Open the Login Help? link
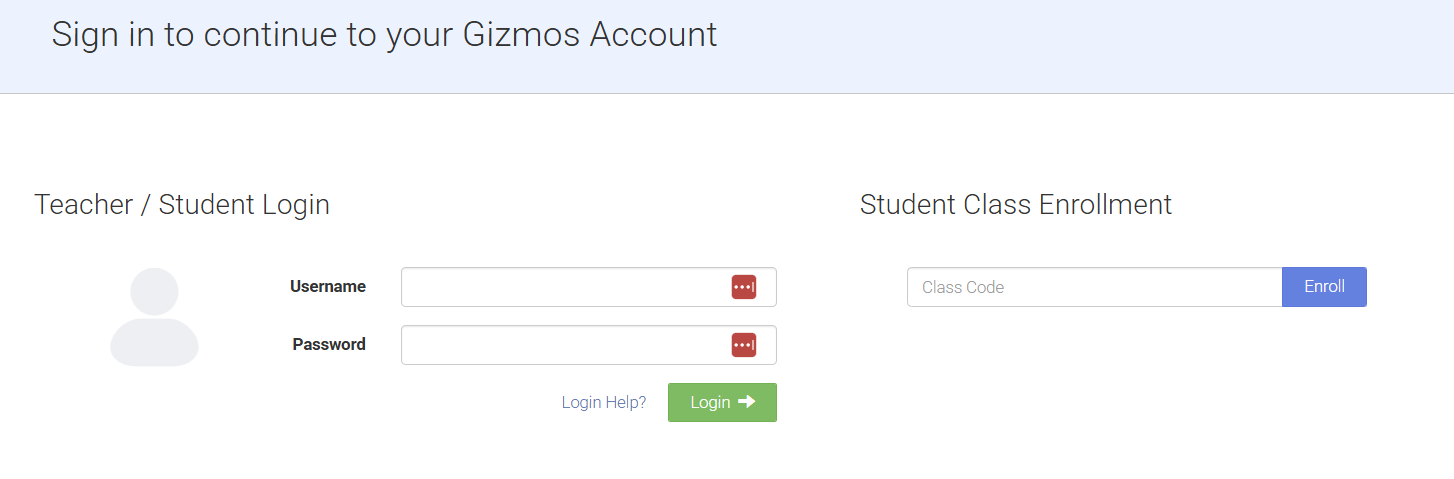The width and height of the screenshot is (1454, 479). point(604,402)
